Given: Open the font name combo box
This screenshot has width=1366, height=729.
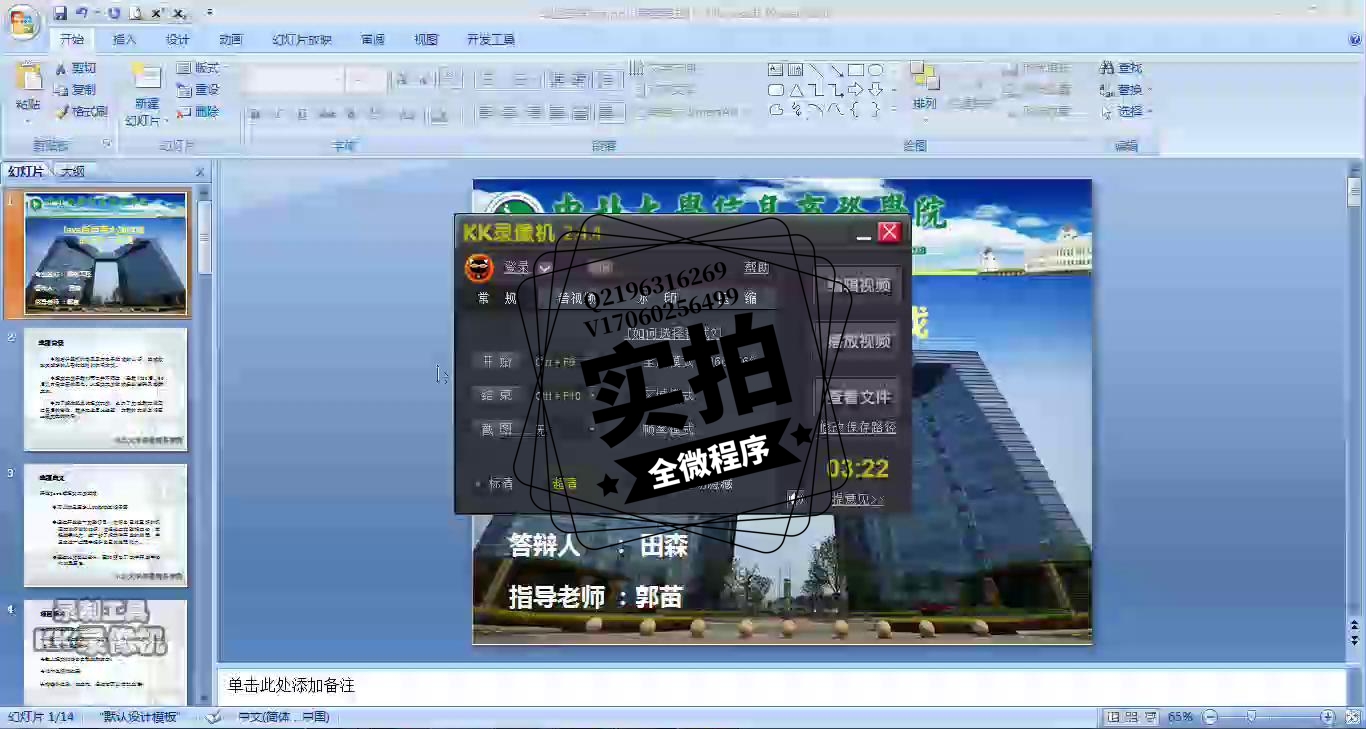Looking at the screenshot, I should point(295,79).
